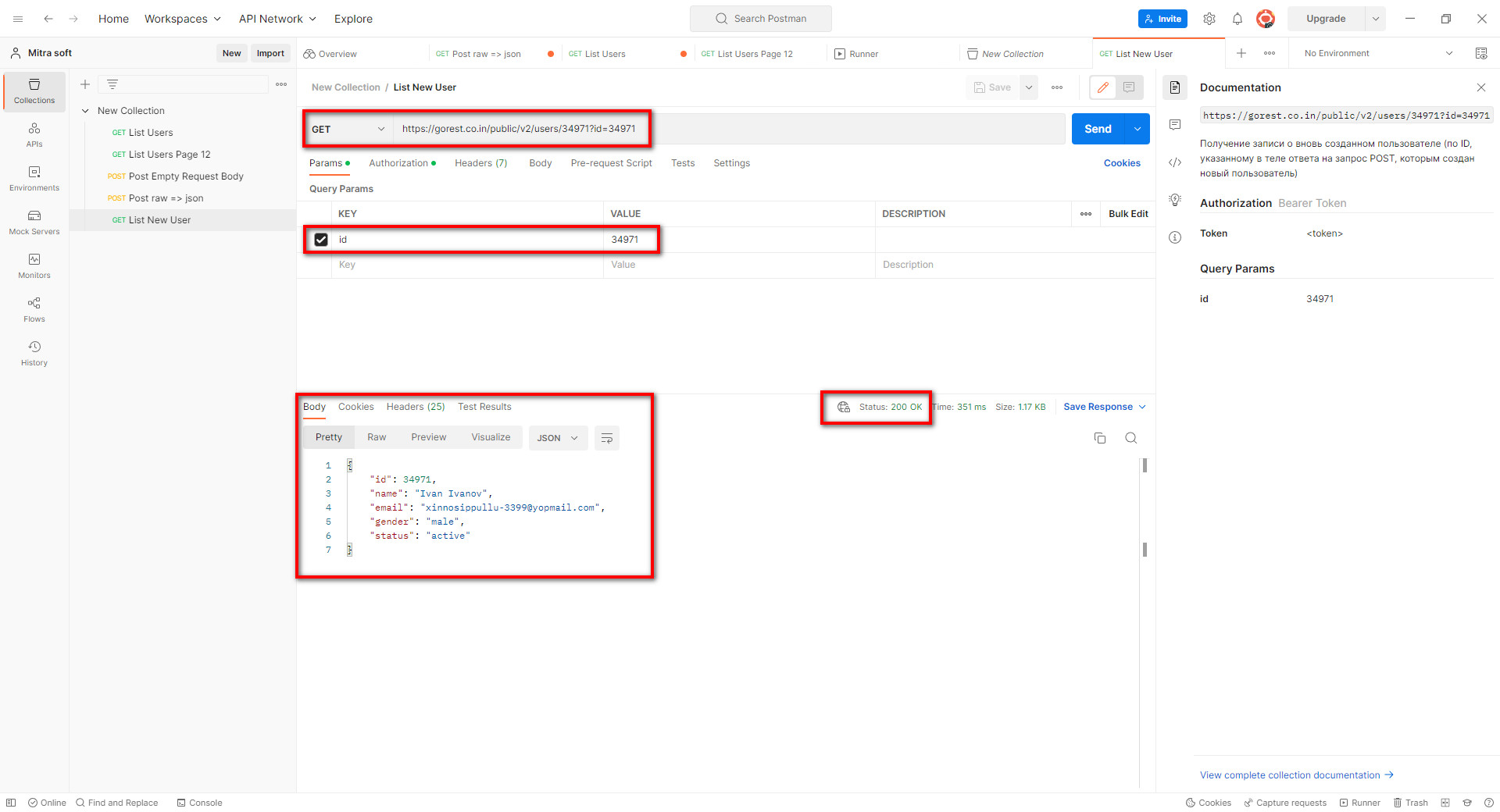Screen dimensions: 1500x812
Task: Open the Tests tab
Action: tap(683, 163)
